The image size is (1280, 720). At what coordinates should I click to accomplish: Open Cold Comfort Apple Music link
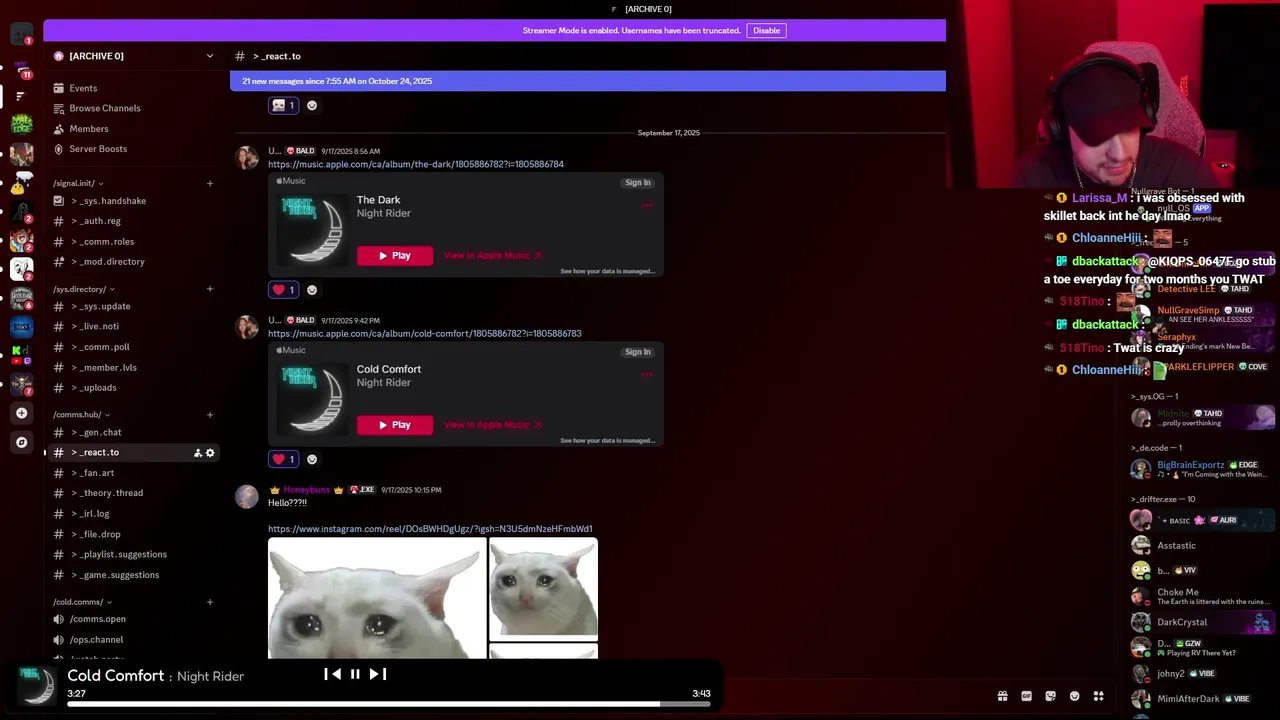[x=424, y=334]
